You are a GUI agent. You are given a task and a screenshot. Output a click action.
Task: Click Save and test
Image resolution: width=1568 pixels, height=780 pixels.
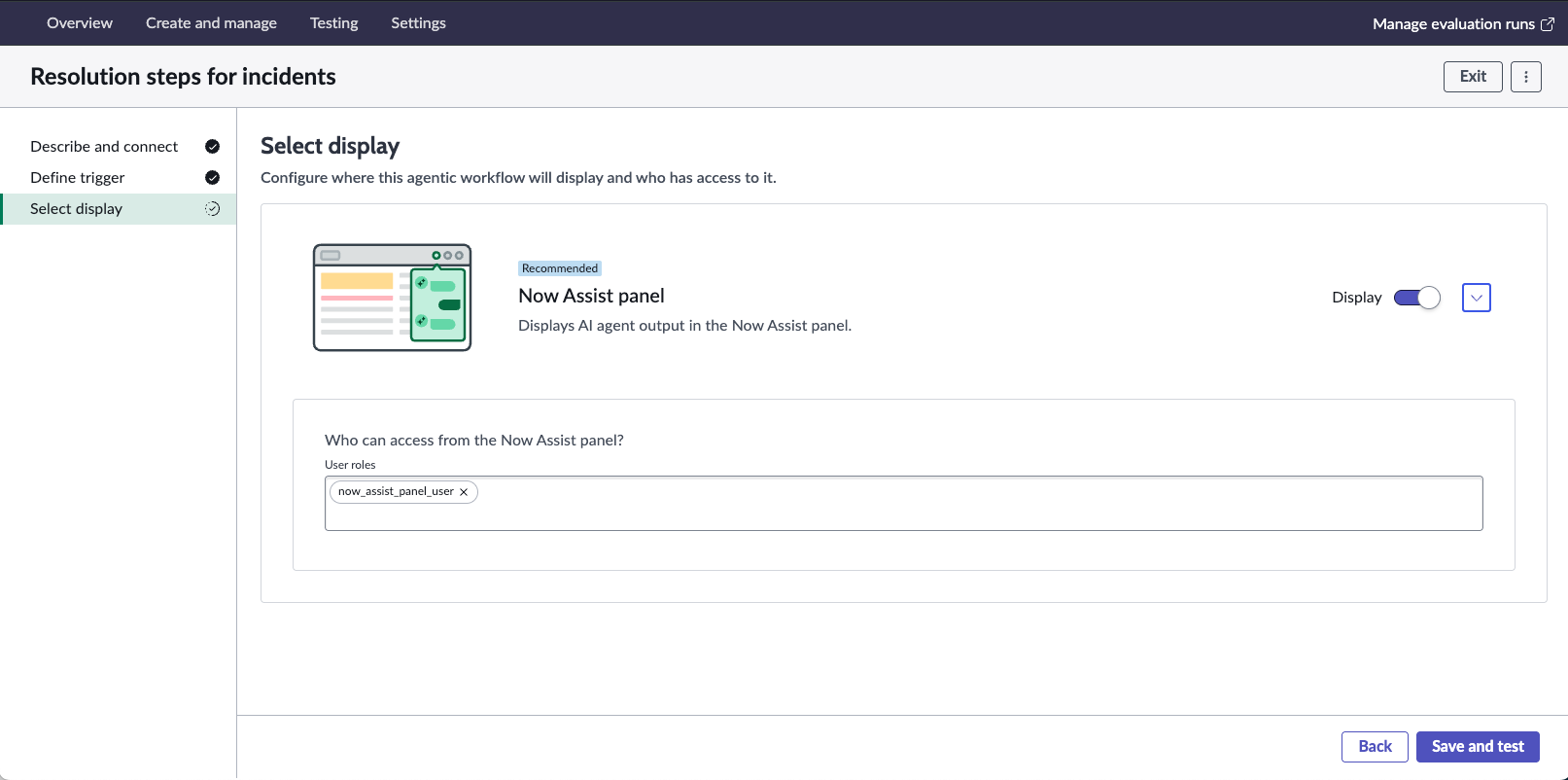click(x=1478, y=746)
